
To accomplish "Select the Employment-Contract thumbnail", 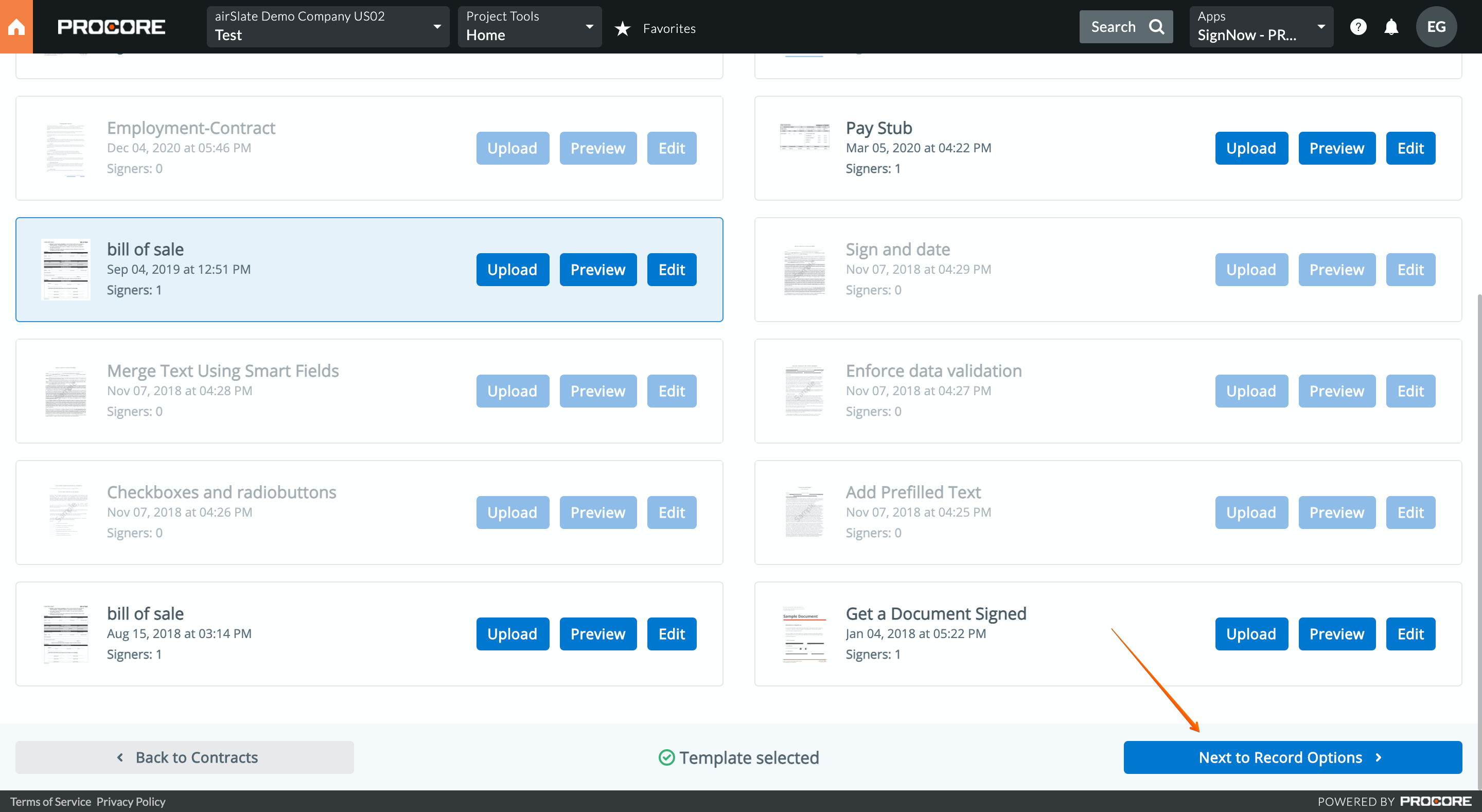I will [65, 149].
